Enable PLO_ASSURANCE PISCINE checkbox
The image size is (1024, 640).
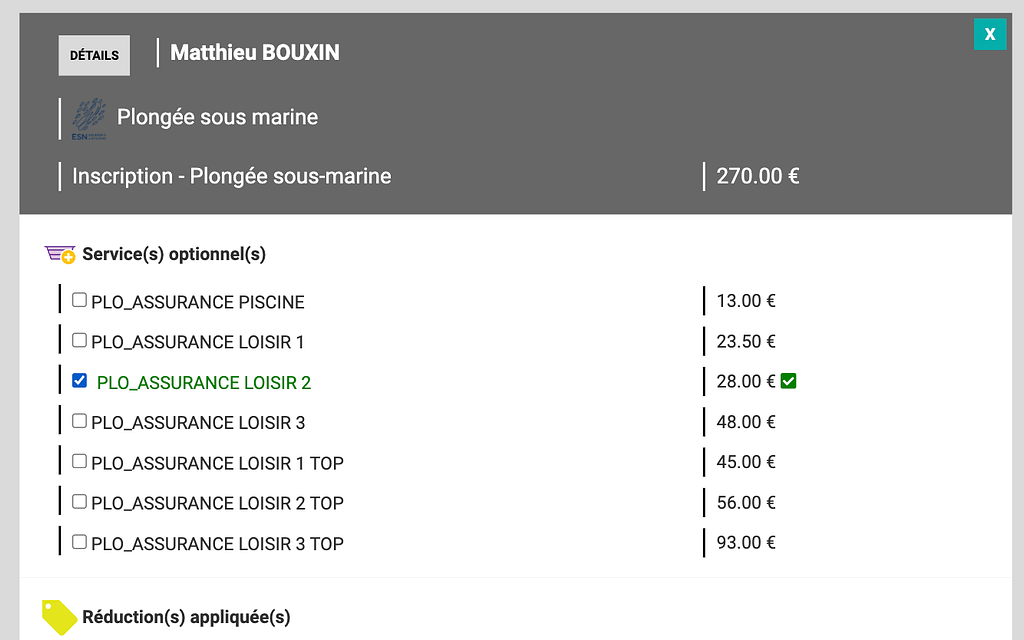coord(80,300)
